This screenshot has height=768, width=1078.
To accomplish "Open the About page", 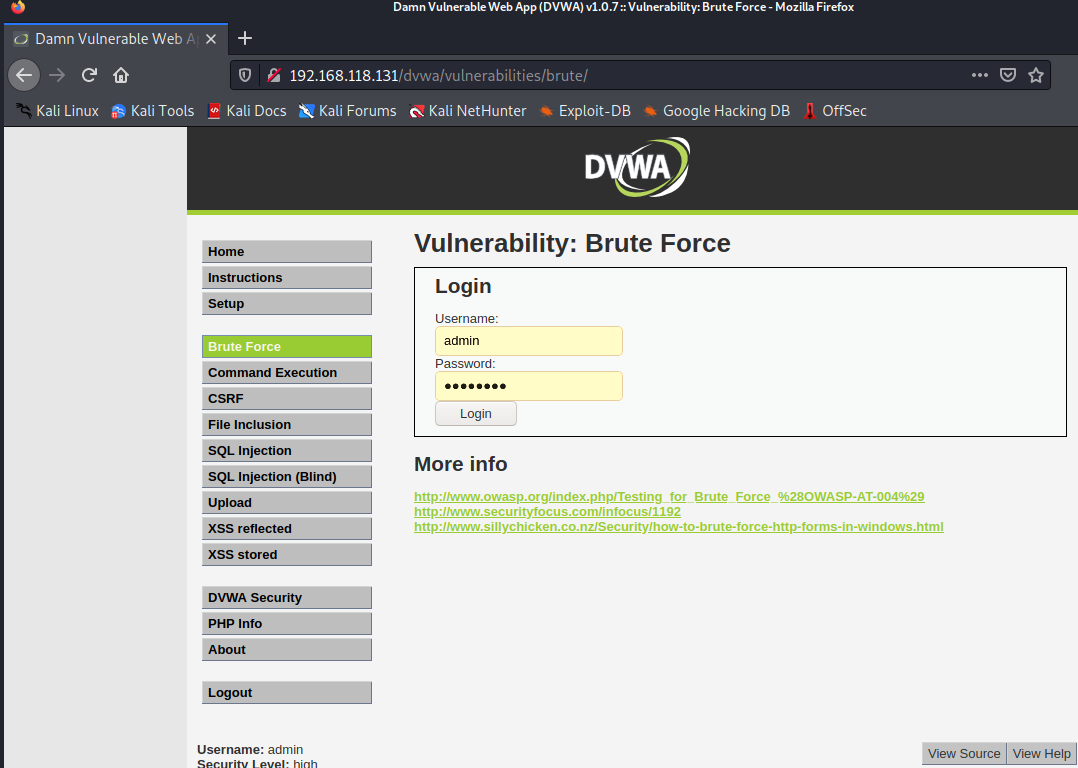I will [287, 650].
